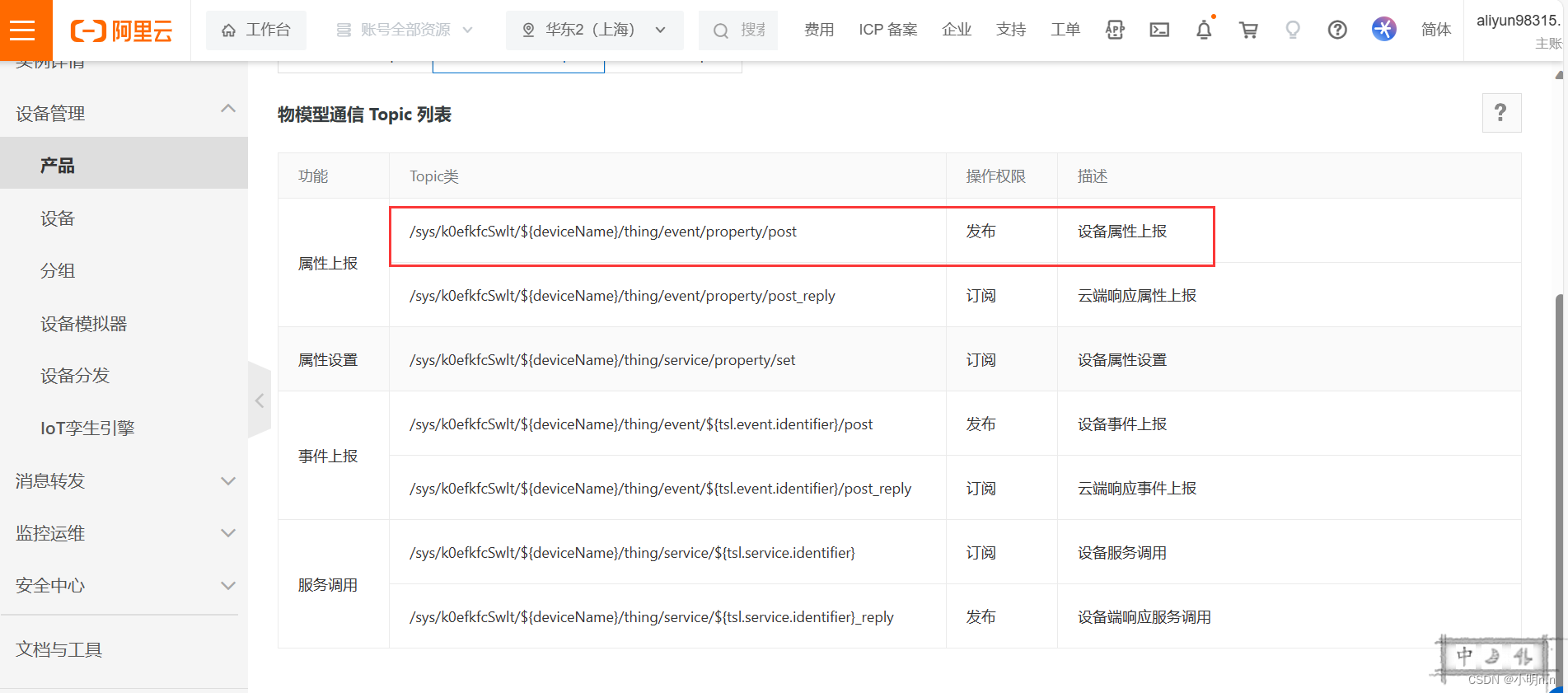Image resolution: width=1568 pixels, height=693 pixels.
Task: Click the 云端响应事件上报 description
Action: pos(1137,489)
